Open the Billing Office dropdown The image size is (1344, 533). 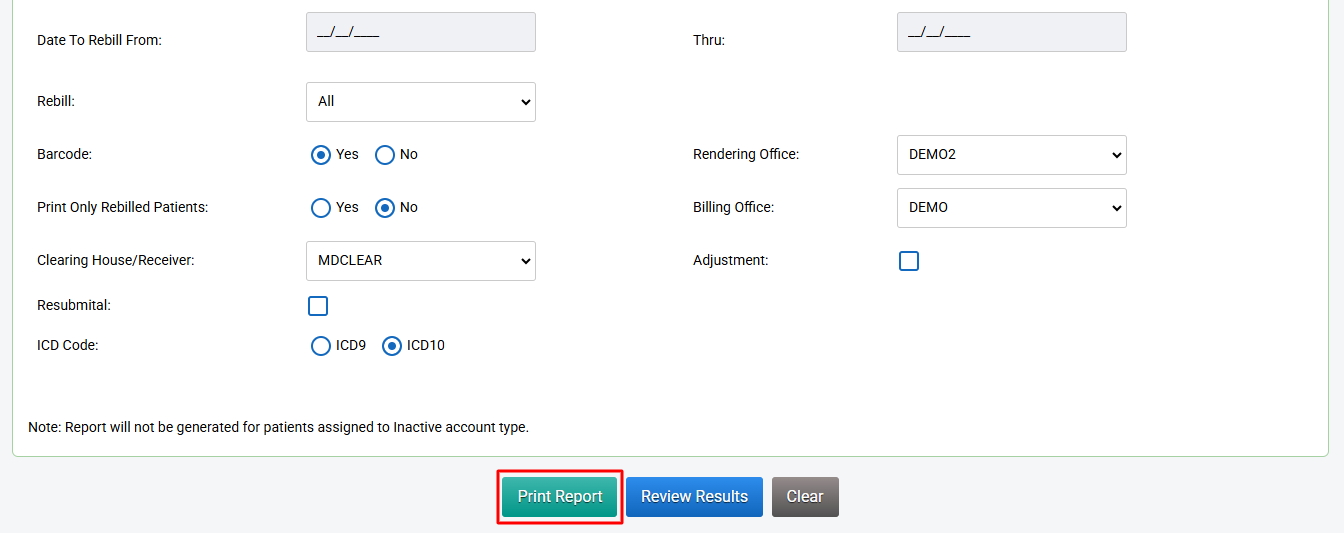click(1011, 208)
